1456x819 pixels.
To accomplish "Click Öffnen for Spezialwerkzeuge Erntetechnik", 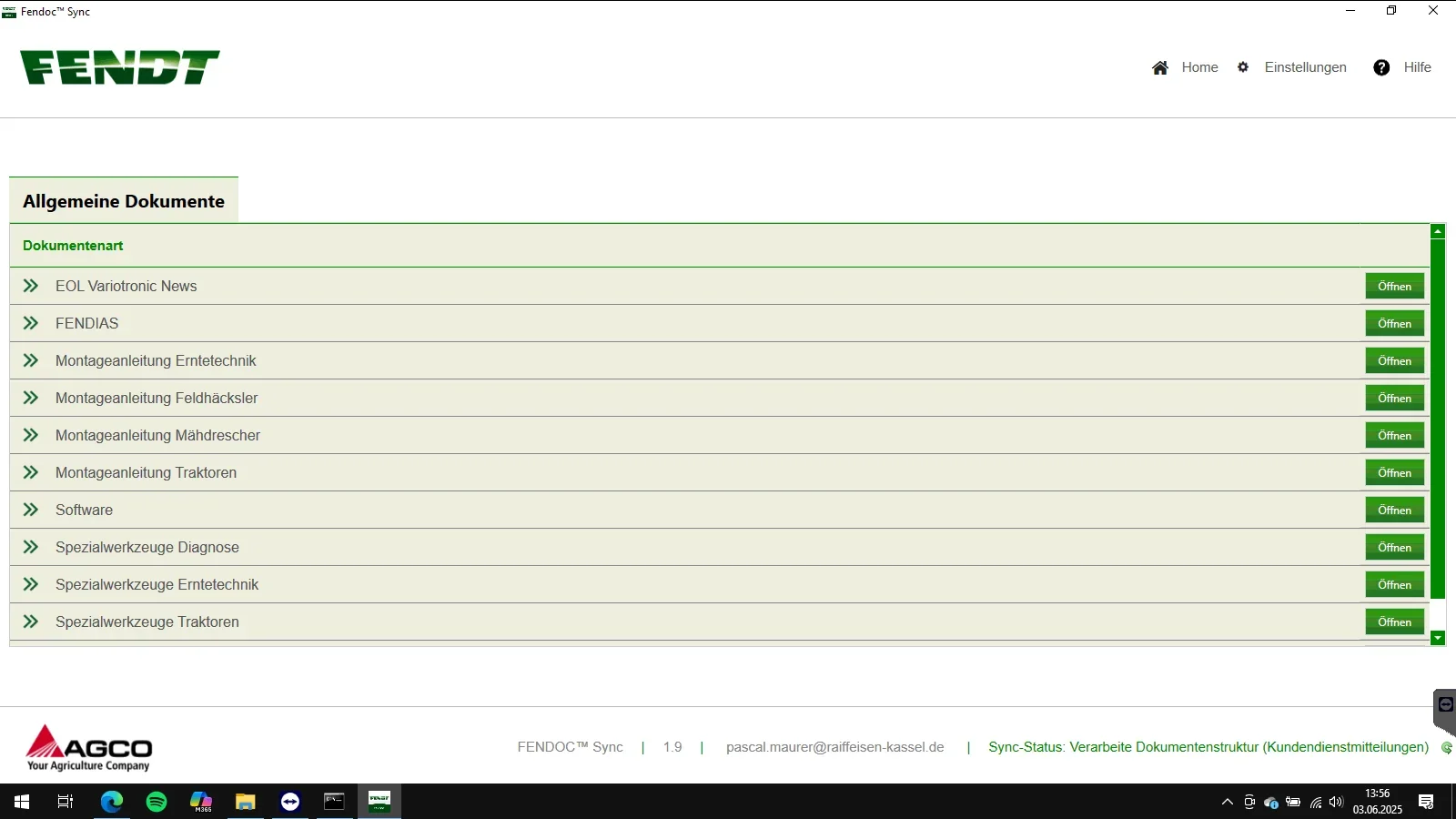I will click(1394, 584).
